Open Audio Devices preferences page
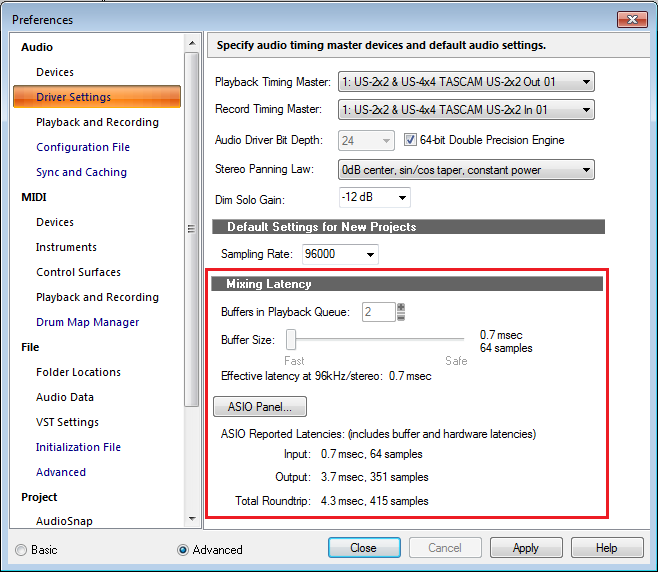Image resolution: width=658 pixels, height=572 pixels. [x=55, y=72]
